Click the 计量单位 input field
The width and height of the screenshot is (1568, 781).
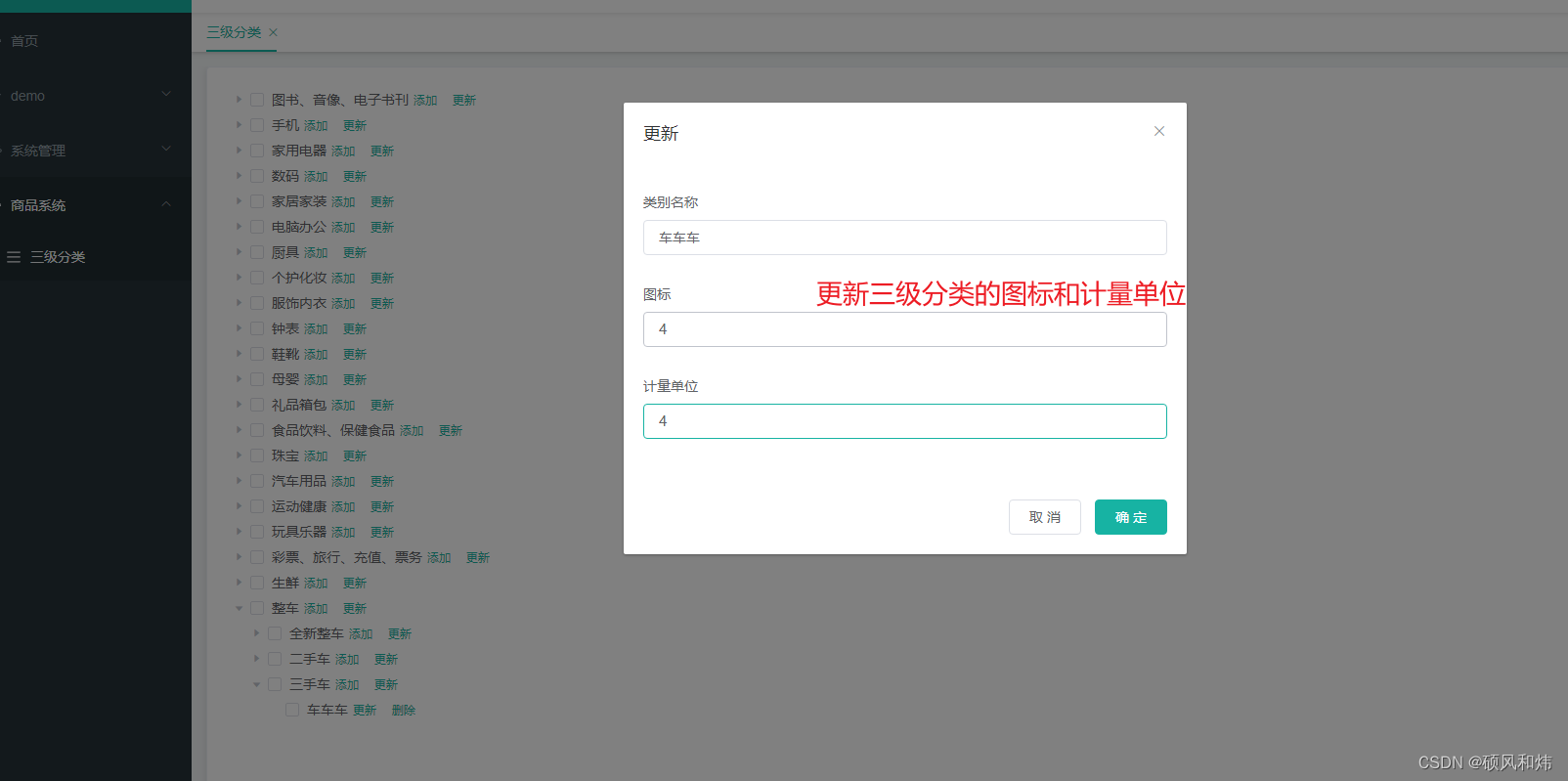(x=905, y=421)
